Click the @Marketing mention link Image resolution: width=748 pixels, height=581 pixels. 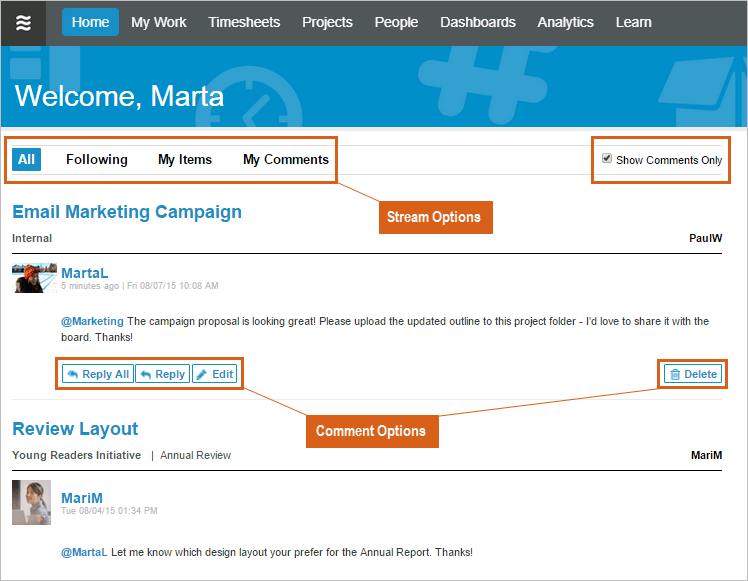(92, 321)
